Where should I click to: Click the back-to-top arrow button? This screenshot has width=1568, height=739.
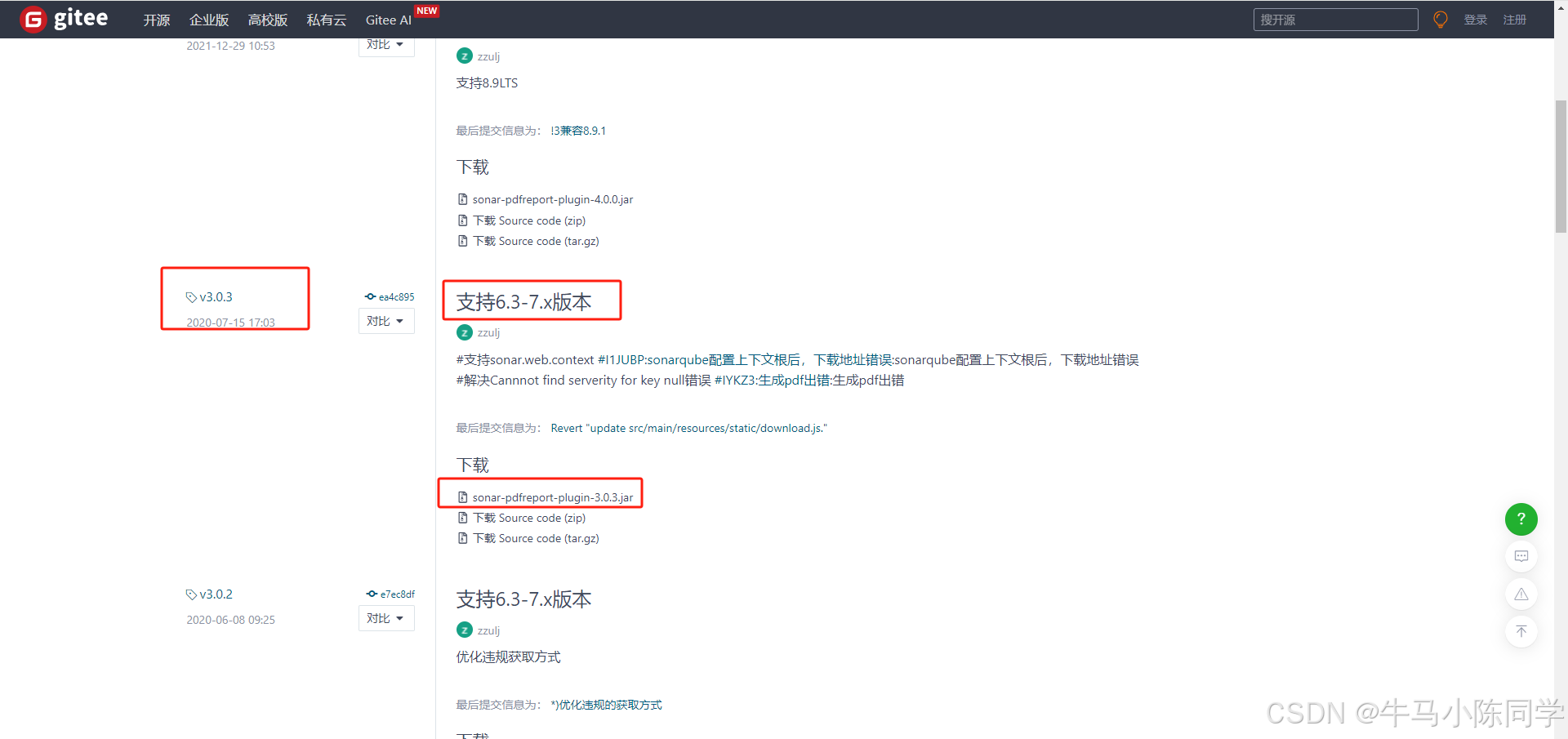click(x=1521, y=631)
